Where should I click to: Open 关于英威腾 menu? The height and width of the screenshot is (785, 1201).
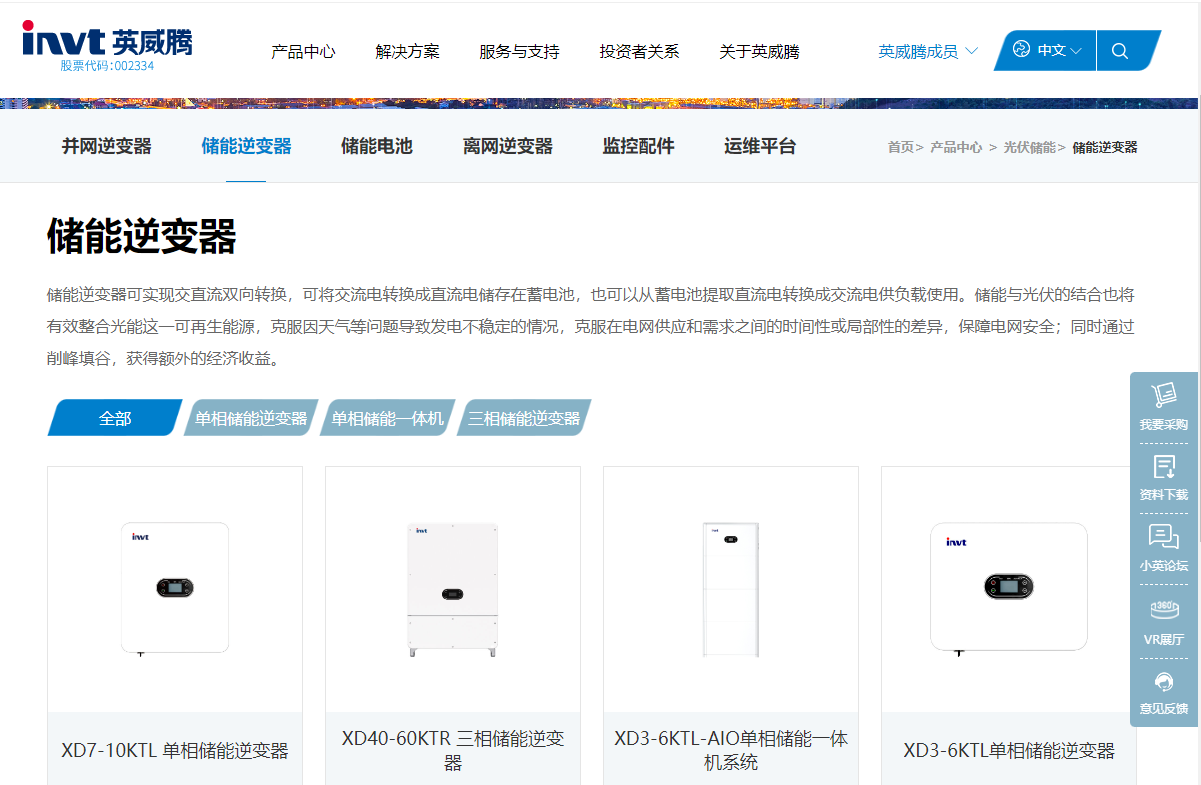pyautogui.click(x=759, y=51)
